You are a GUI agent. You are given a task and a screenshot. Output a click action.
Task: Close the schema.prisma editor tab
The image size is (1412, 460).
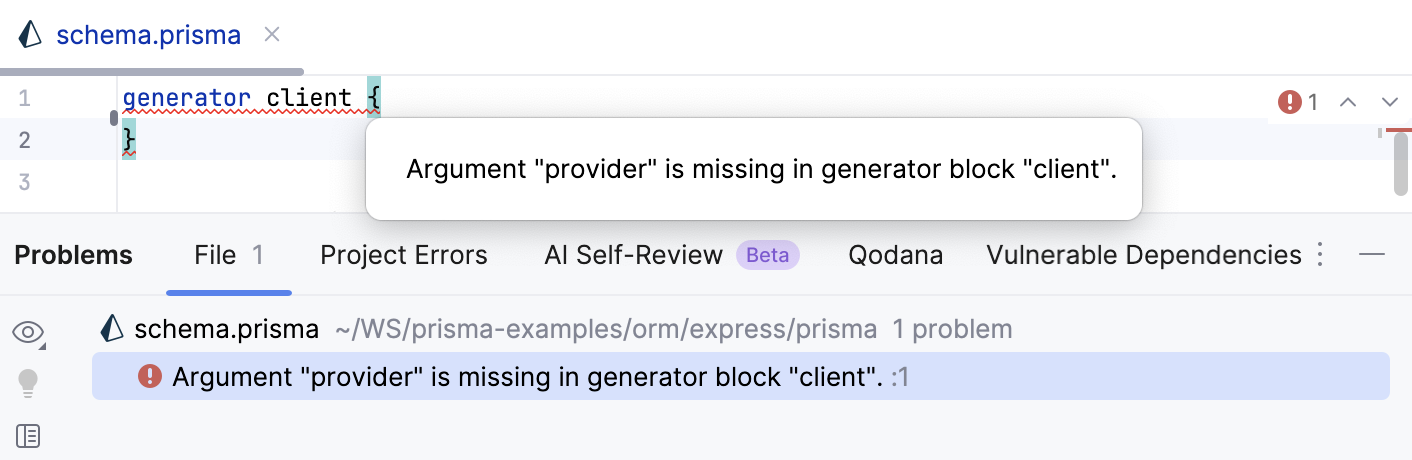point(272,35)
